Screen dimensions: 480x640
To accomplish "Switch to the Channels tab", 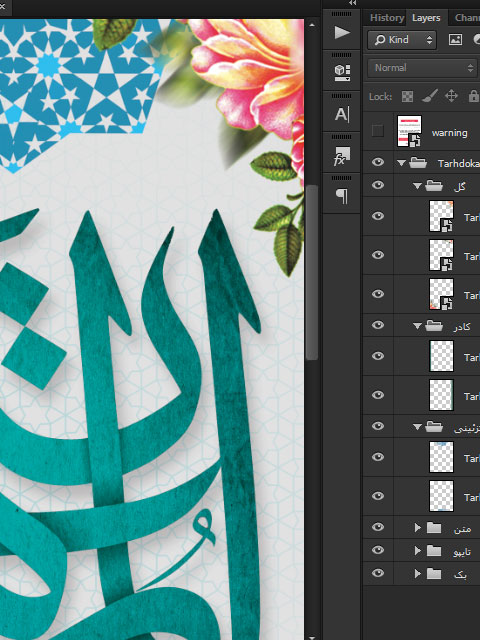I will 467,18.
